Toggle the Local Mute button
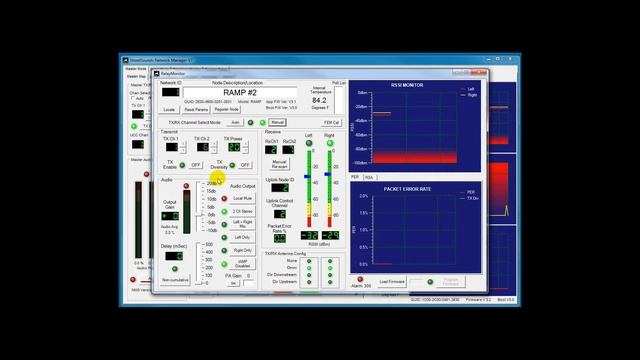 tap(242, 198)
